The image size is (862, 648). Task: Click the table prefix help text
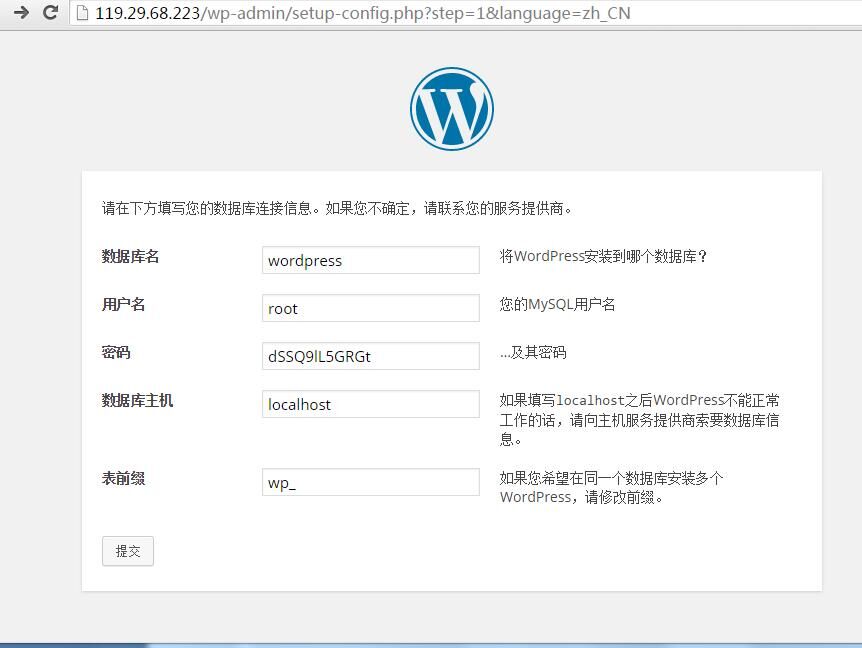(611, 488)
